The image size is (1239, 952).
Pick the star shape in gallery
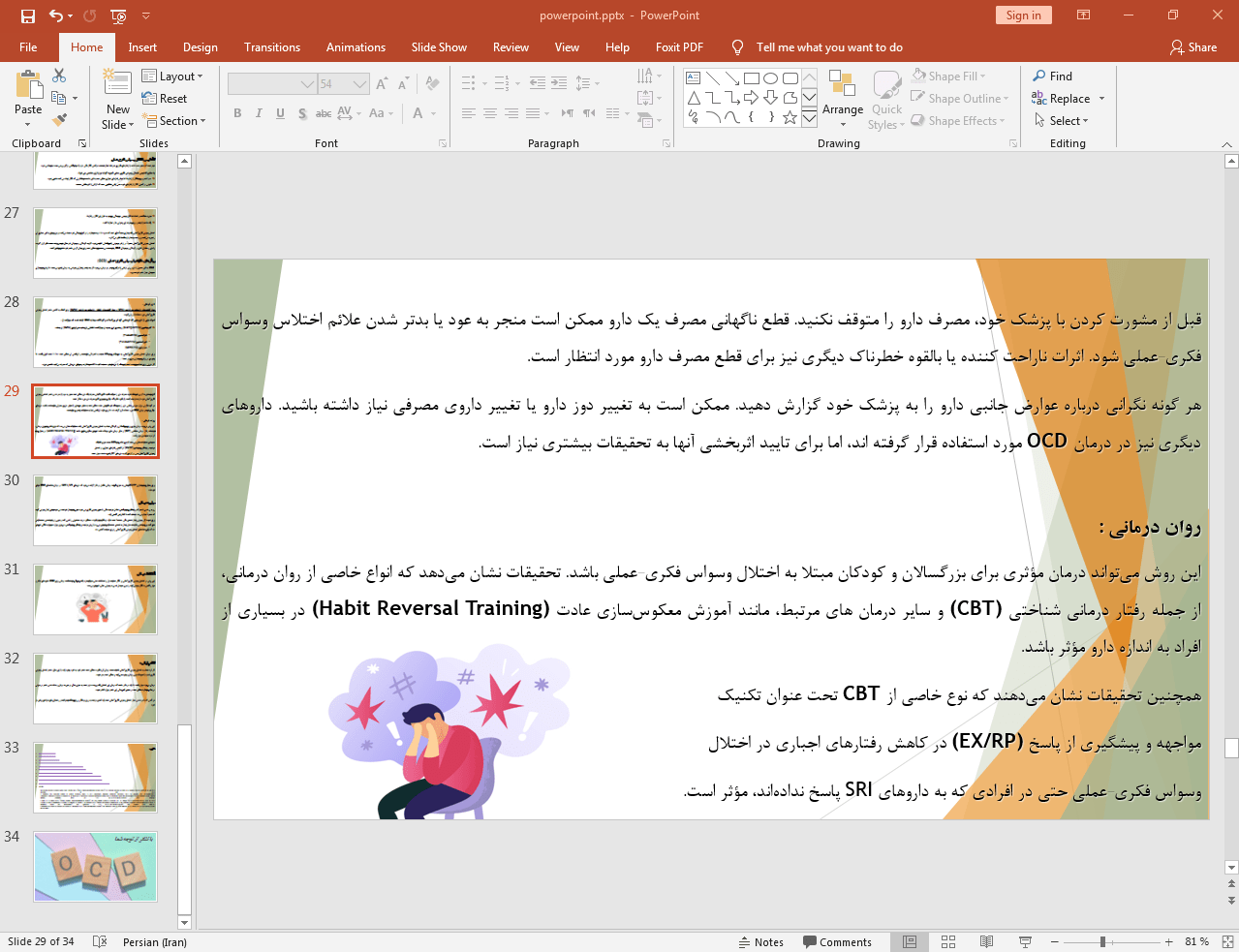pyautogui.click(x=790, y=117)
